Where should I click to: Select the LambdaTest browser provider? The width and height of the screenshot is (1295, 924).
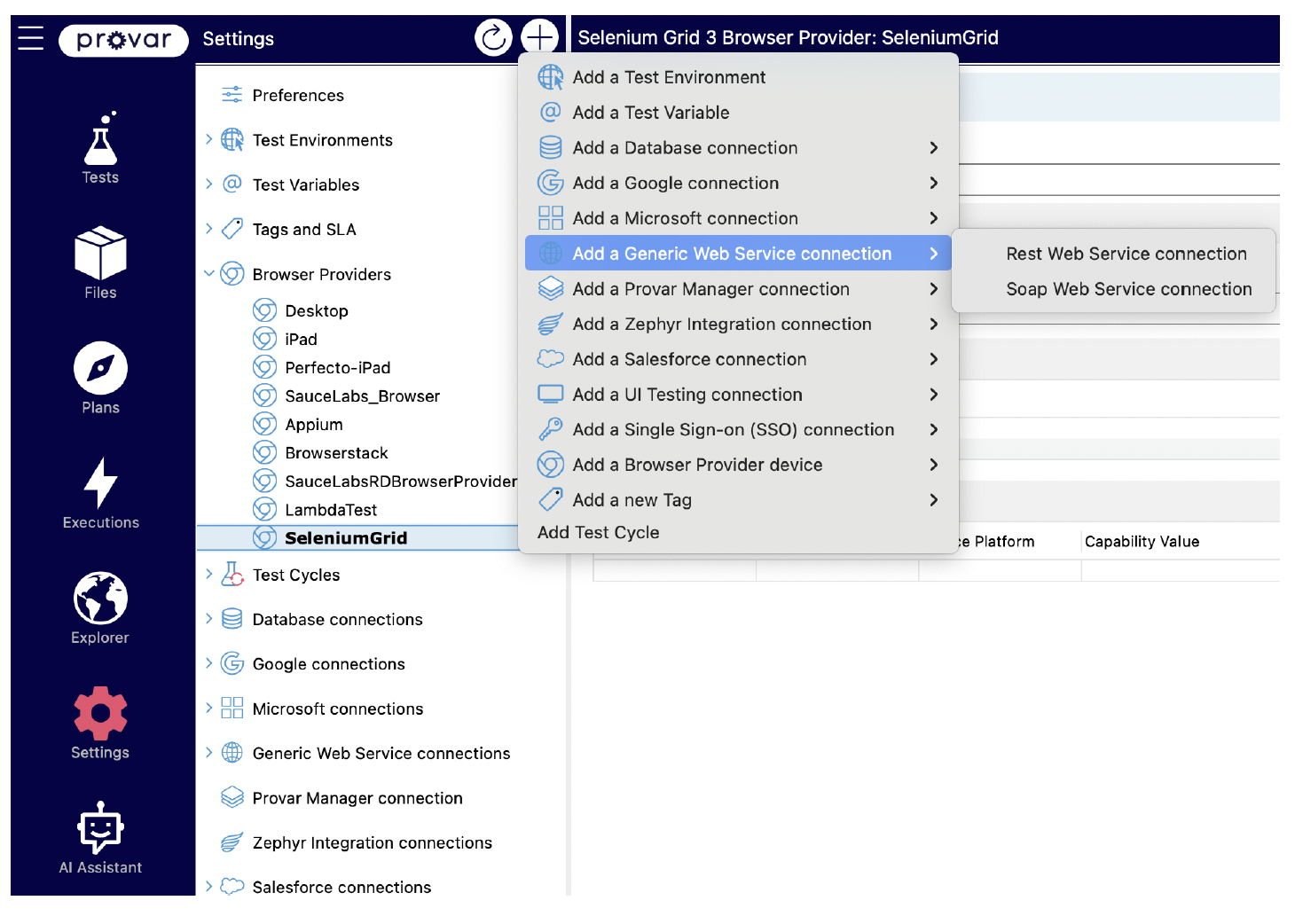pyautogui.click(x=331, y=509)
